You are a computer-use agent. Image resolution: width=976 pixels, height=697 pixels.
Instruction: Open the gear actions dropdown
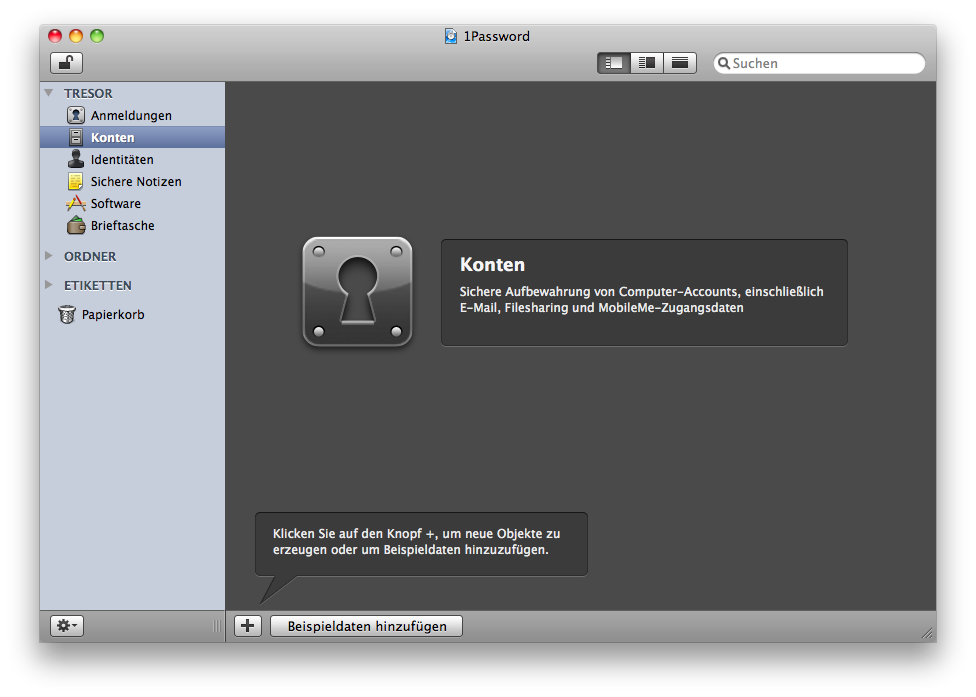(67, 626)
